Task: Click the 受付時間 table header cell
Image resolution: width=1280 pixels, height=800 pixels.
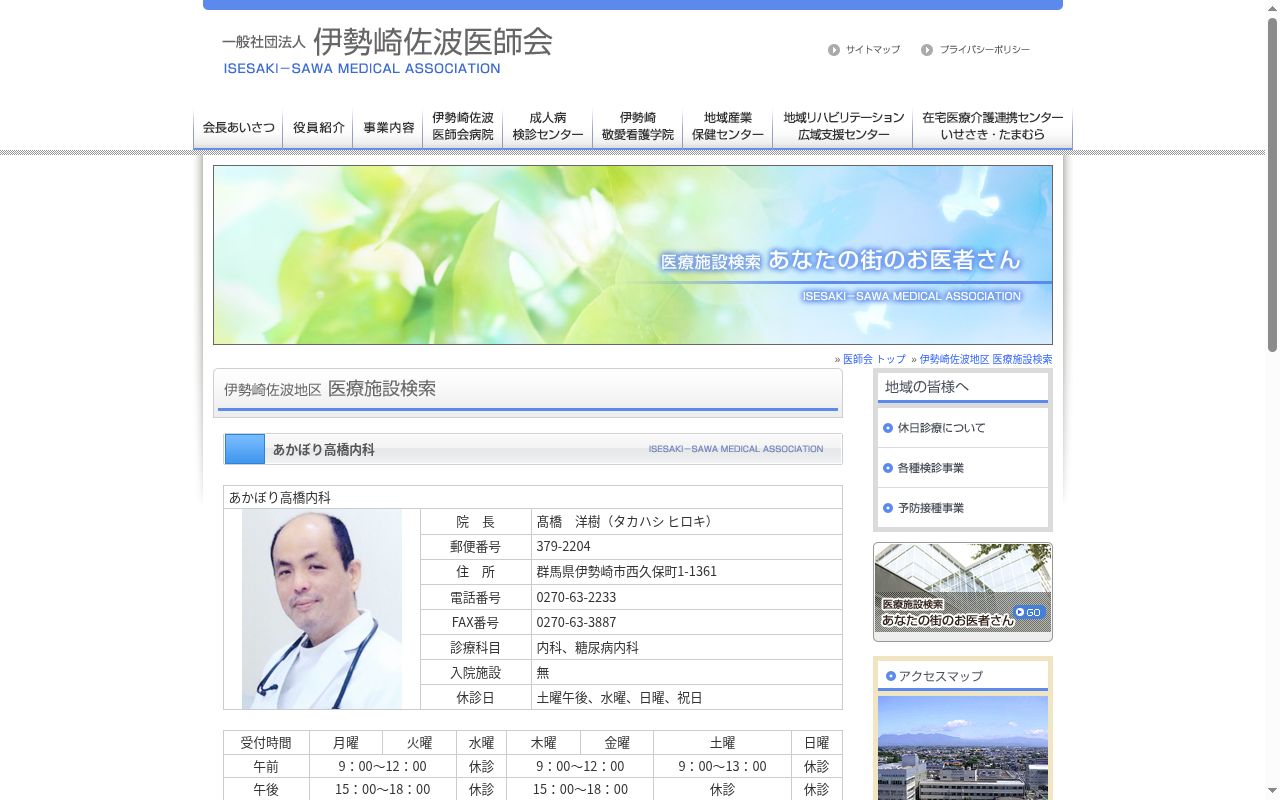Action: [266, 742]
